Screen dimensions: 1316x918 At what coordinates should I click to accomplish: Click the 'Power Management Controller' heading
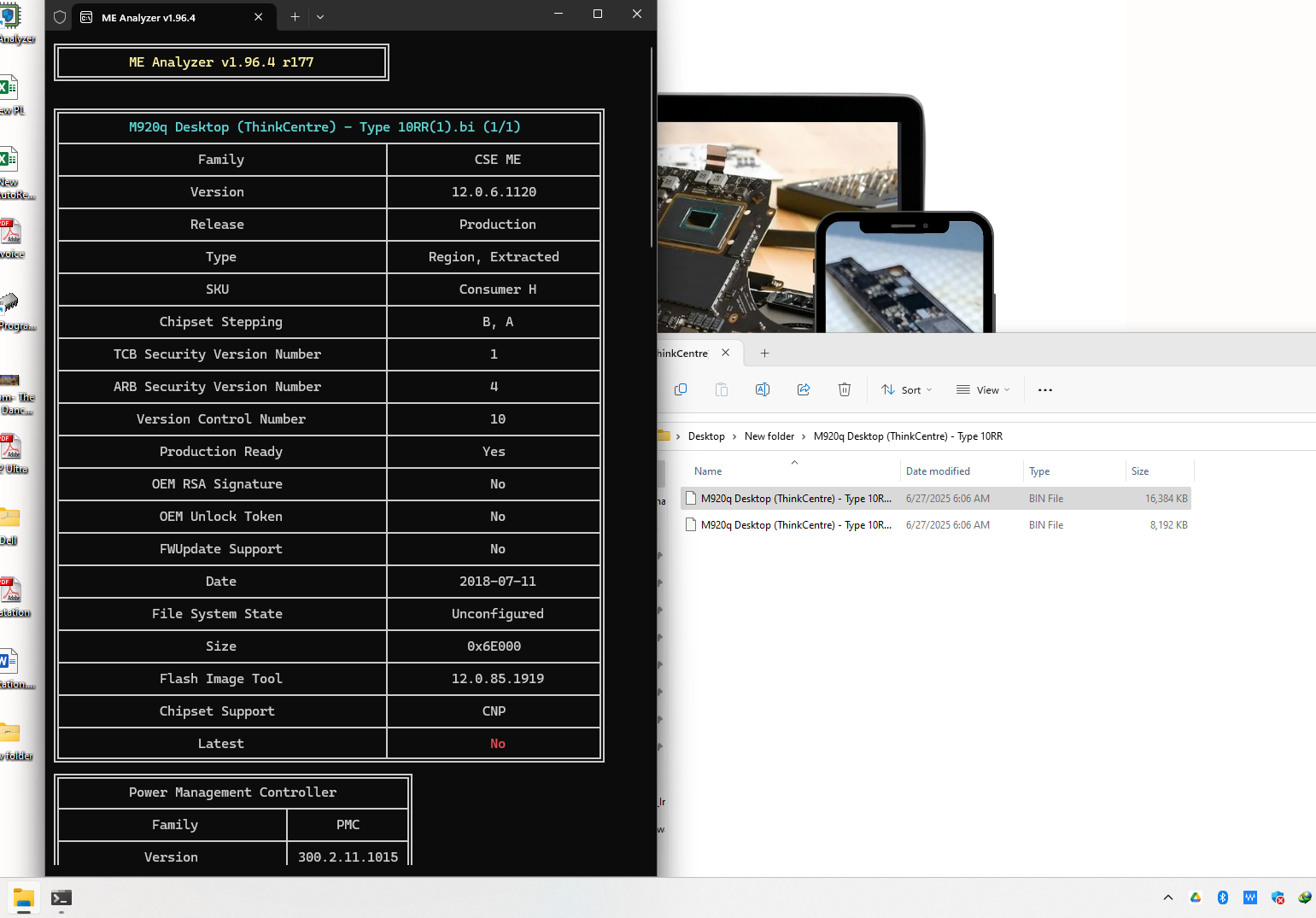(x=232, y=792)
